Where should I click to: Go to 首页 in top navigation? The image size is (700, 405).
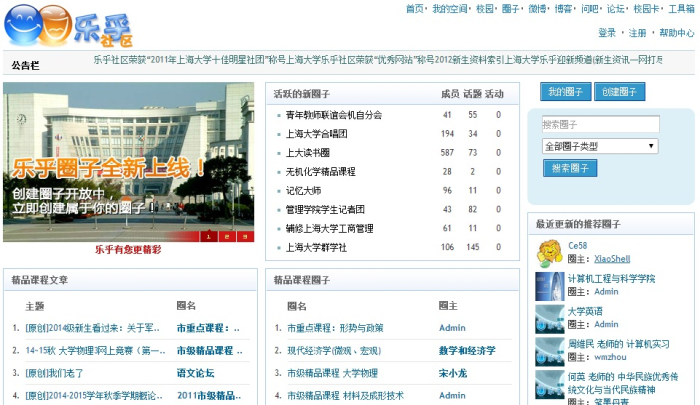point(414,8)
